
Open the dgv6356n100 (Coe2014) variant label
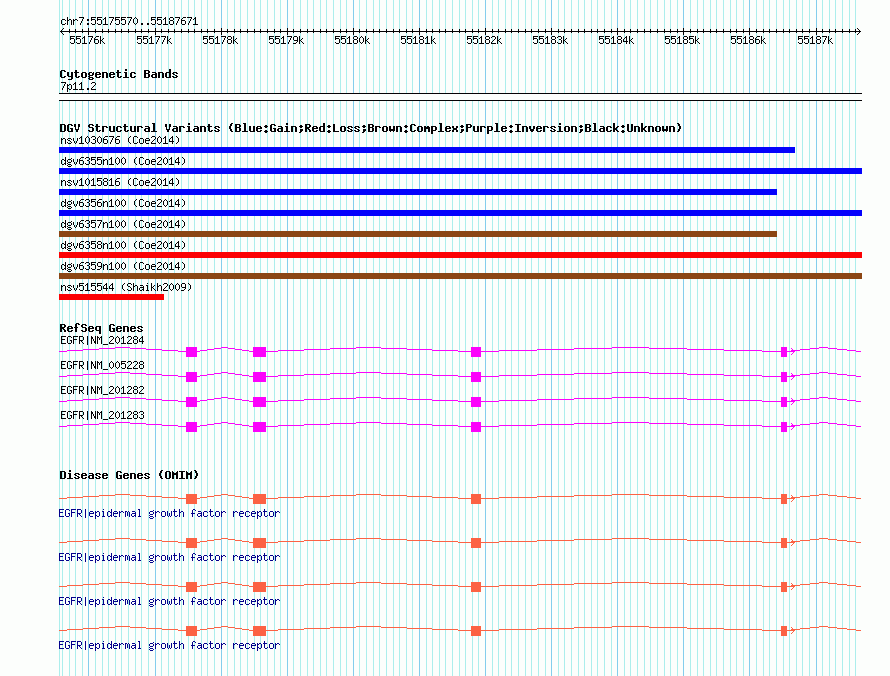point(123,203)
